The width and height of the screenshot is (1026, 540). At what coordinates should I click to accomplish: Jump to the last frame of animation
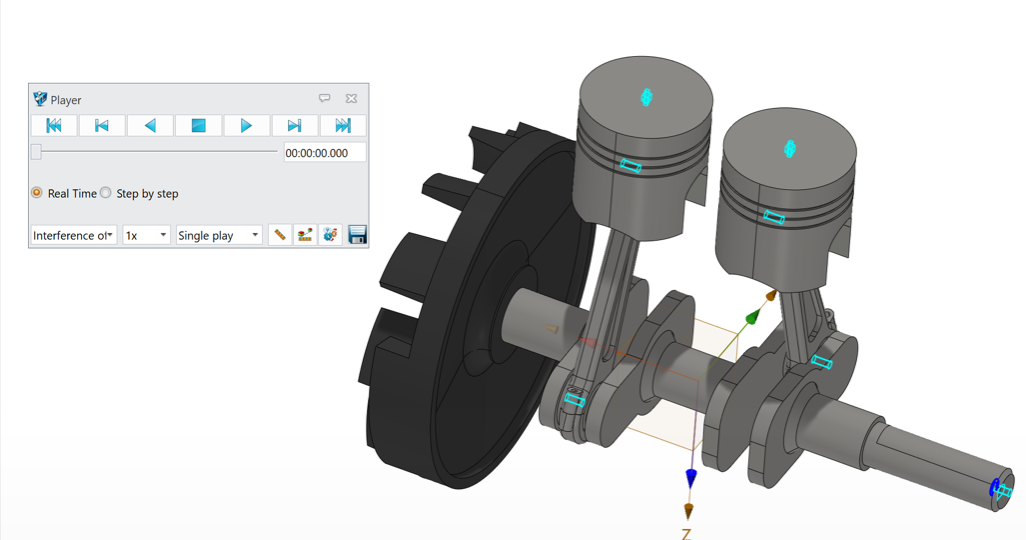click(x=342, y=125)
